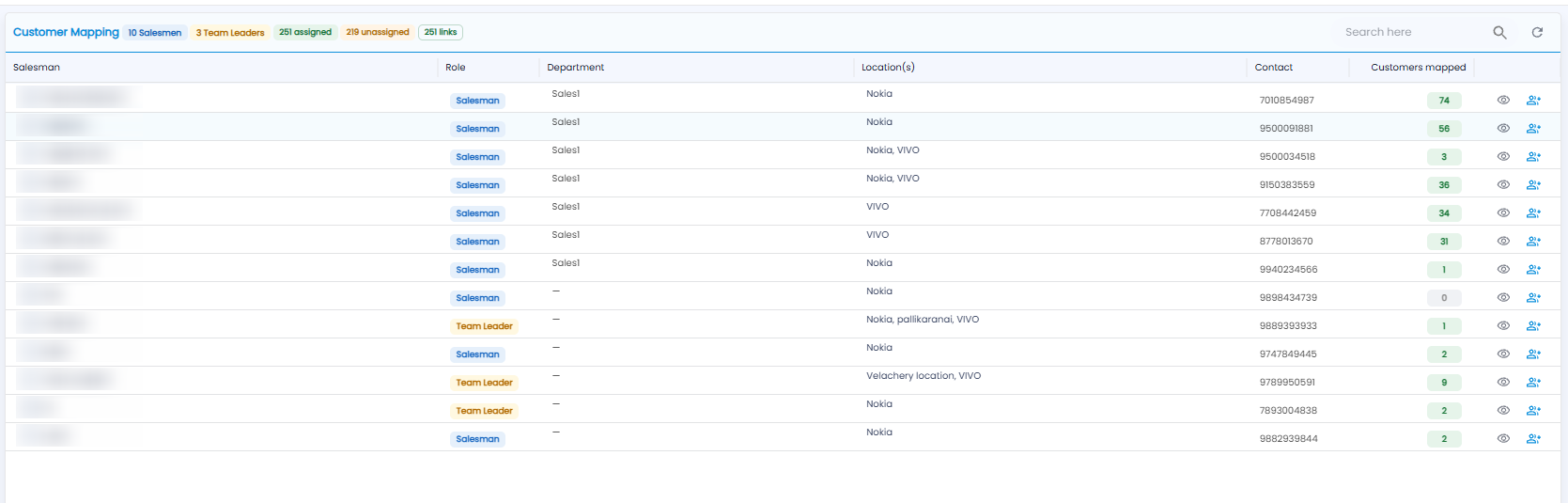Viewport: 1568px width, 503px height.
Task: Click contact number 9500091881
Action: pyautogui.click(x=1286, y=129)
